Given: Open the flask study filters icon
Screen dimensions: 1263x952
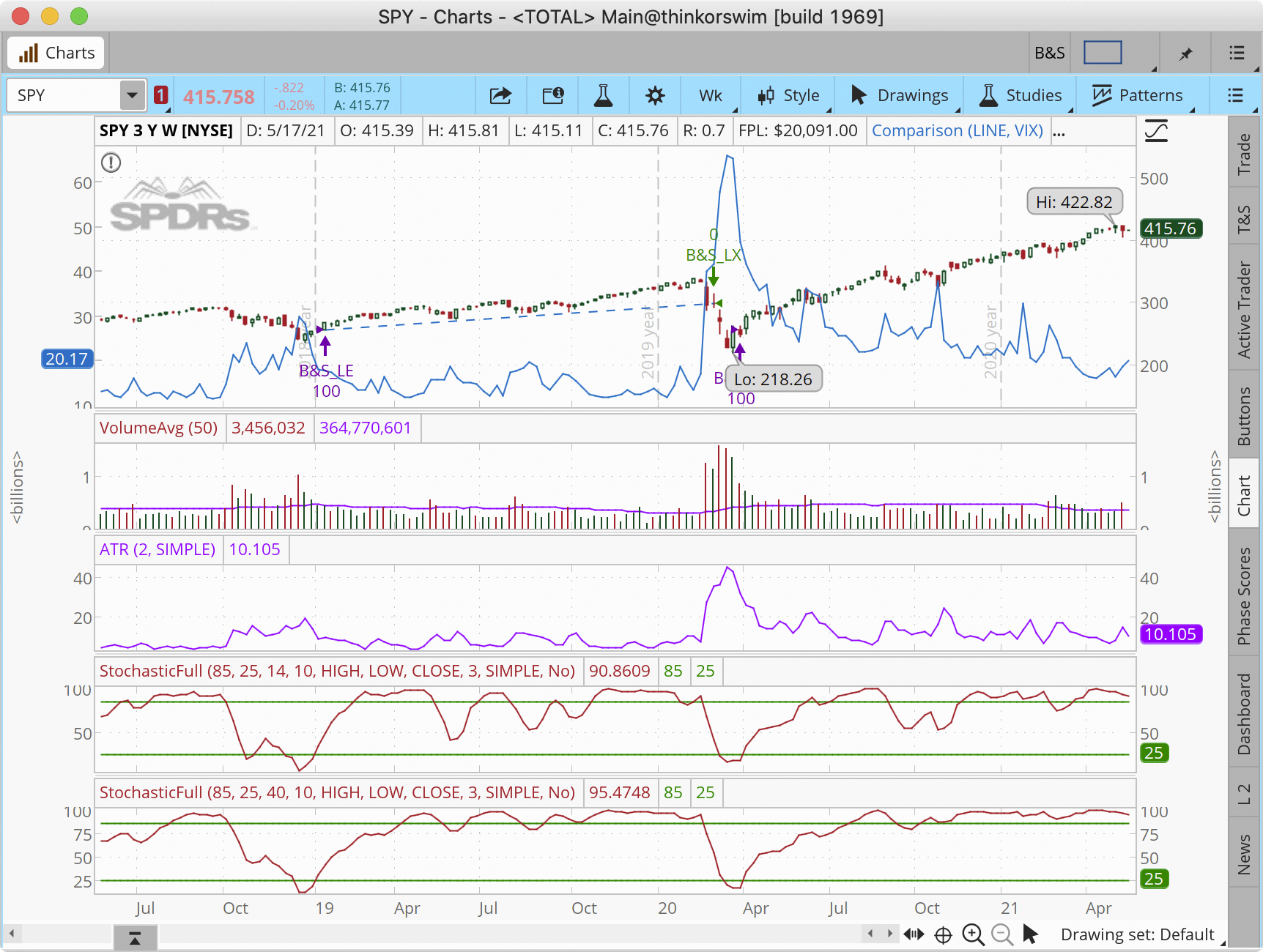Looking at the screenshot, I should [x=603, y=95].
